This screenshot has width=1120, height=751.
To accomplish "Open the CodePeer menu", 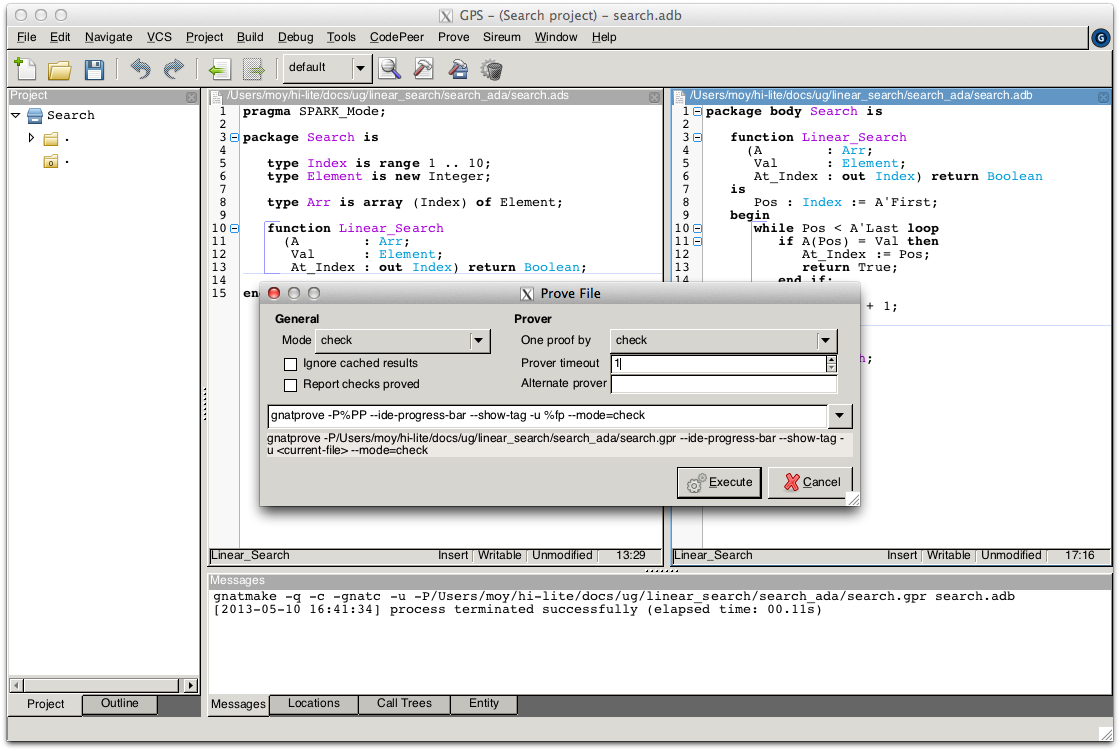I will pyautogui.click(x=396, y=37).
